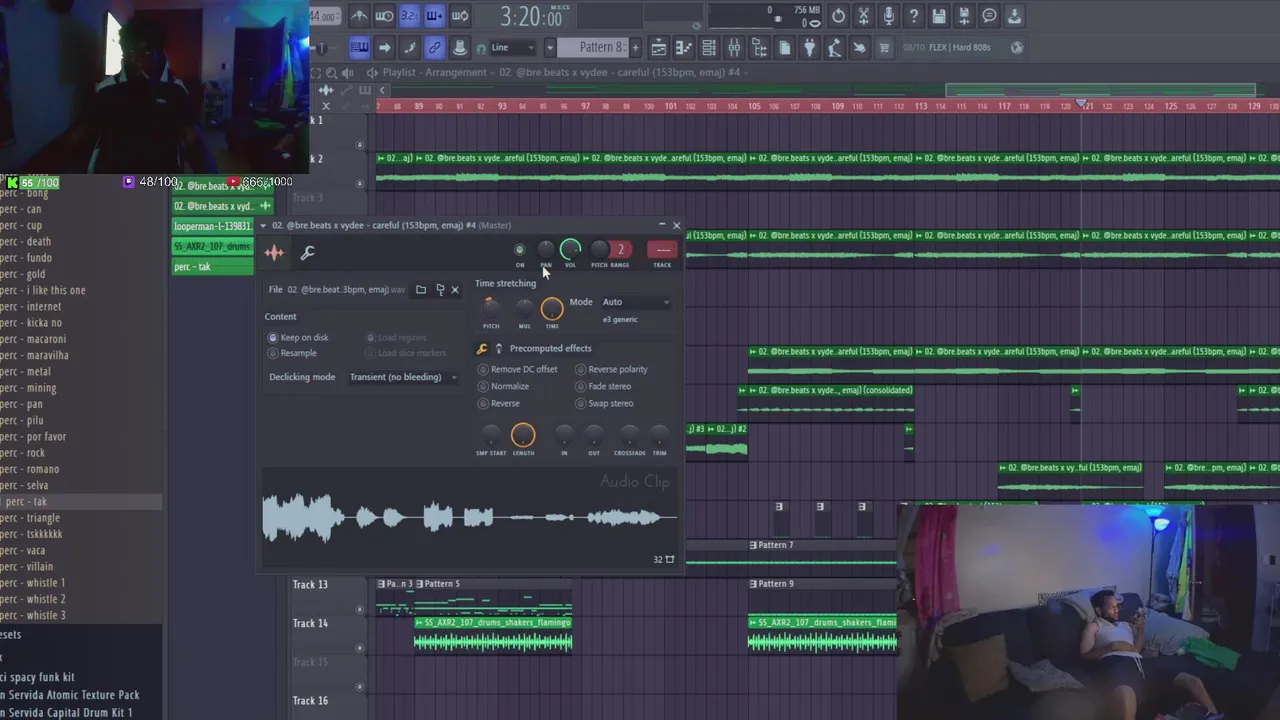The image size is (1280, 720).
Task: Click the export render download icon in the toolbar
Action: pyautogui.click(x=1014, y=16)
